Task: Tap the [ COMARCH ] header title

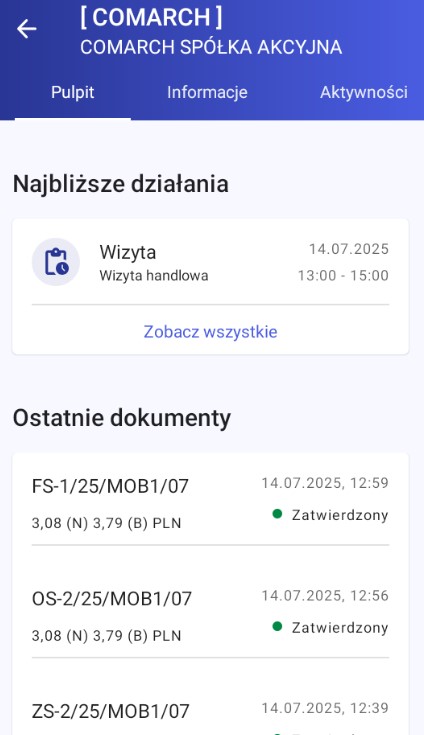Action: [x=151, y=18]
